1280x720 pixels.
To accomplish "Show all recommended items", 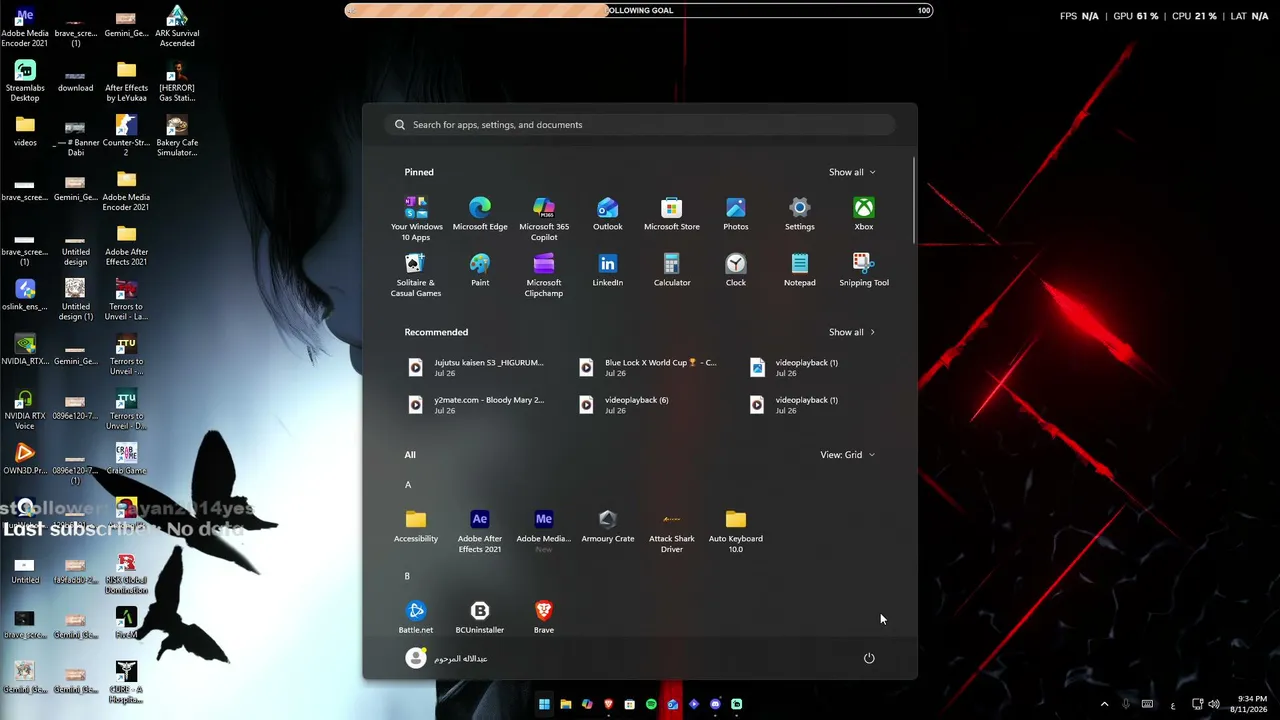I will (852, 332).
